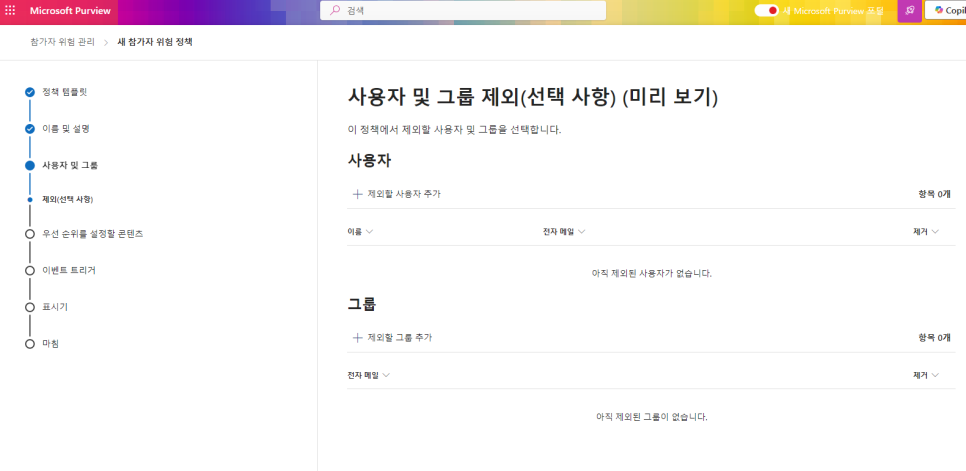Click the step circle for 마침
The height and width of the screenshot is (471, 966).
click(30, 344)
